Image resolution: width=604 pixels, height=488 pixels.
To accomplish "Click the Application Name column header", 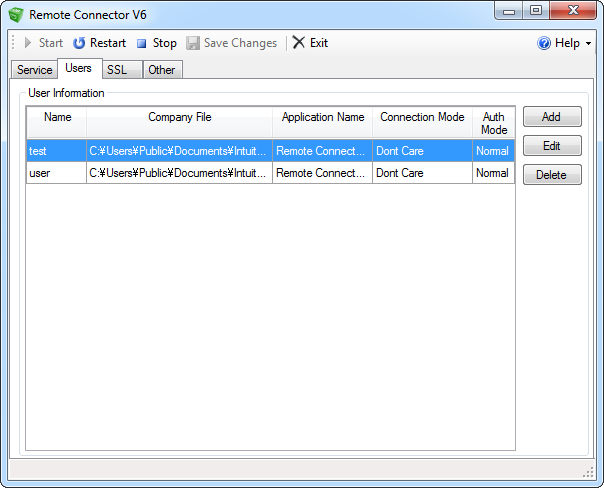I will (x=322, y=117).
